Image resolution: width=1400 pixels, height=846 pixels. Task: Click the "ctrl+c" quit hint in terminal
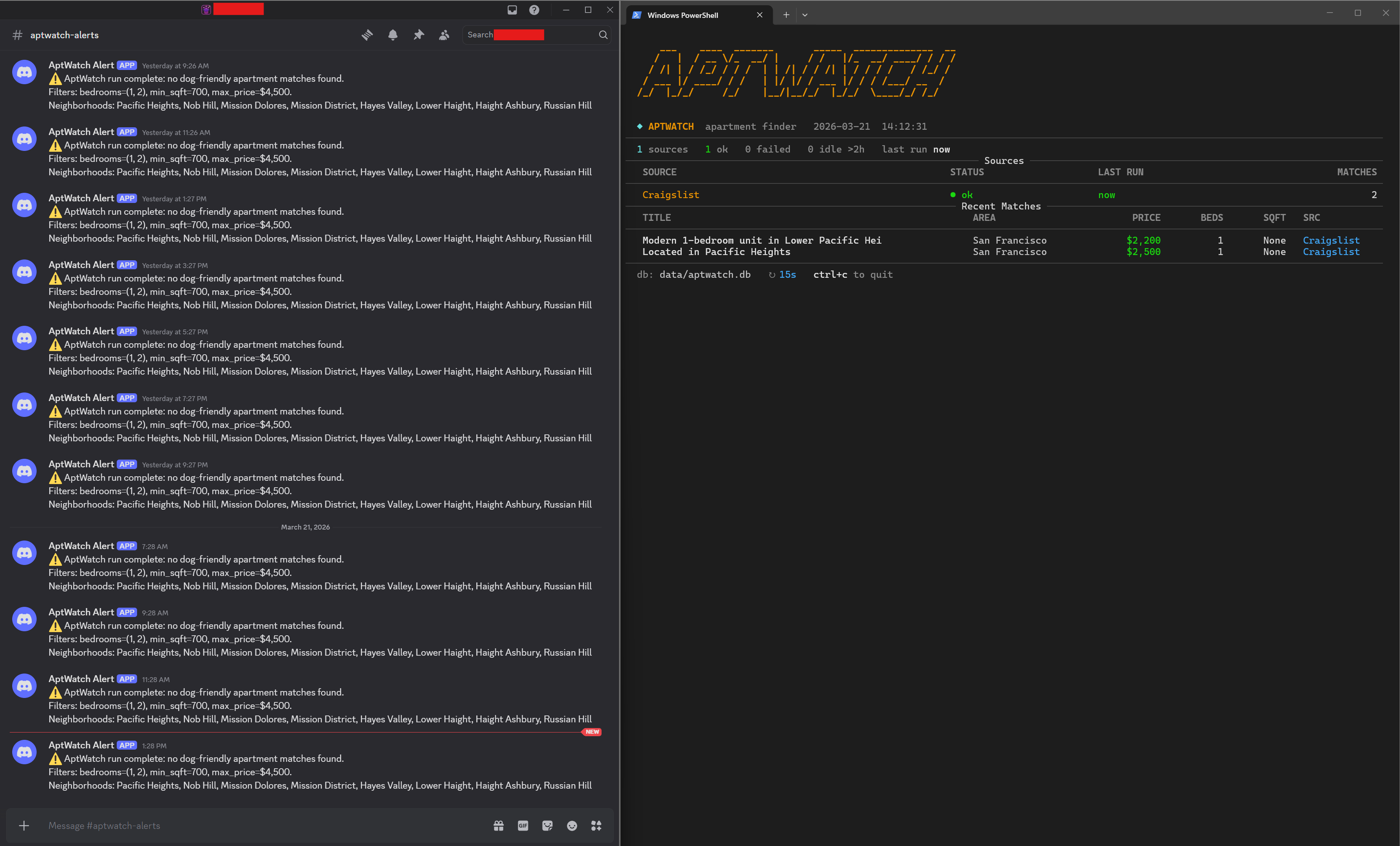[x=830, y=275]
